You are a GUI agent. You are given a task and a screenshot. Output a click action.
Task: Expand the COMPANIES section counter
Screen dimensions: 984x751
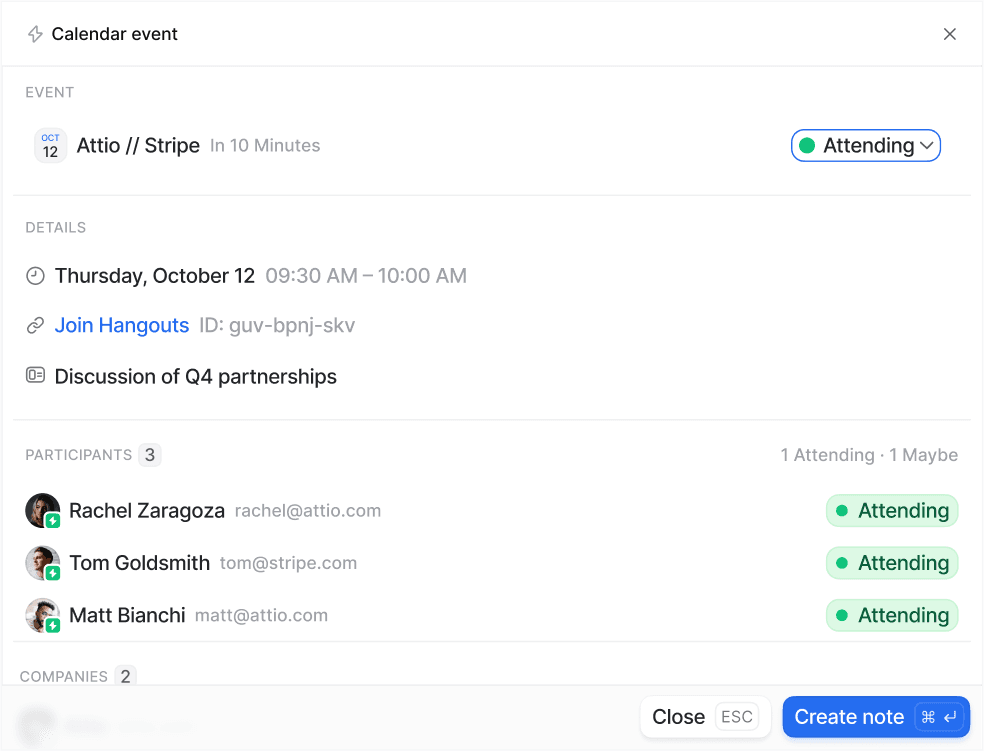[x=126, y=676]
